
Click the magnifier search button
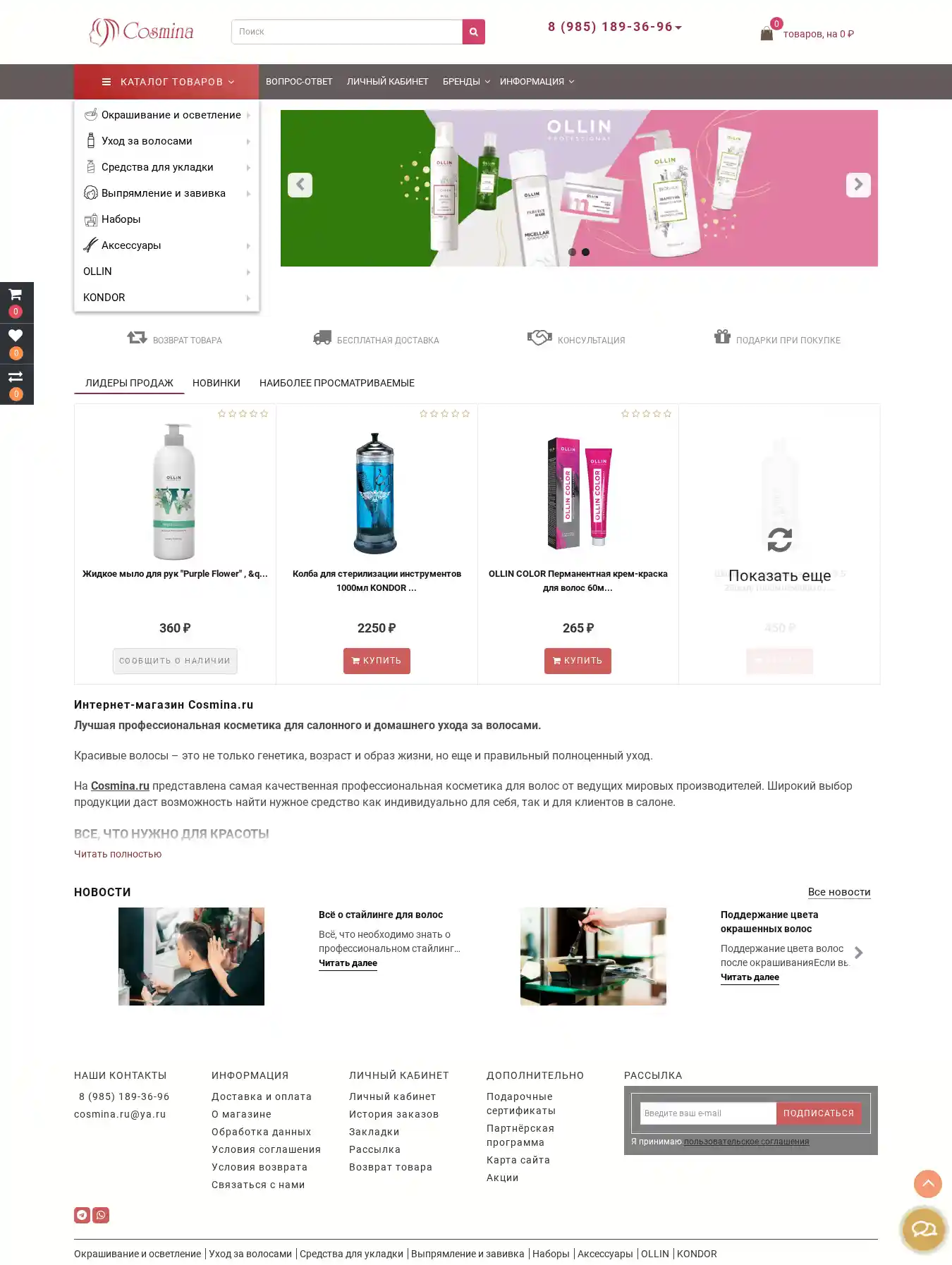(x=473, y=32)
